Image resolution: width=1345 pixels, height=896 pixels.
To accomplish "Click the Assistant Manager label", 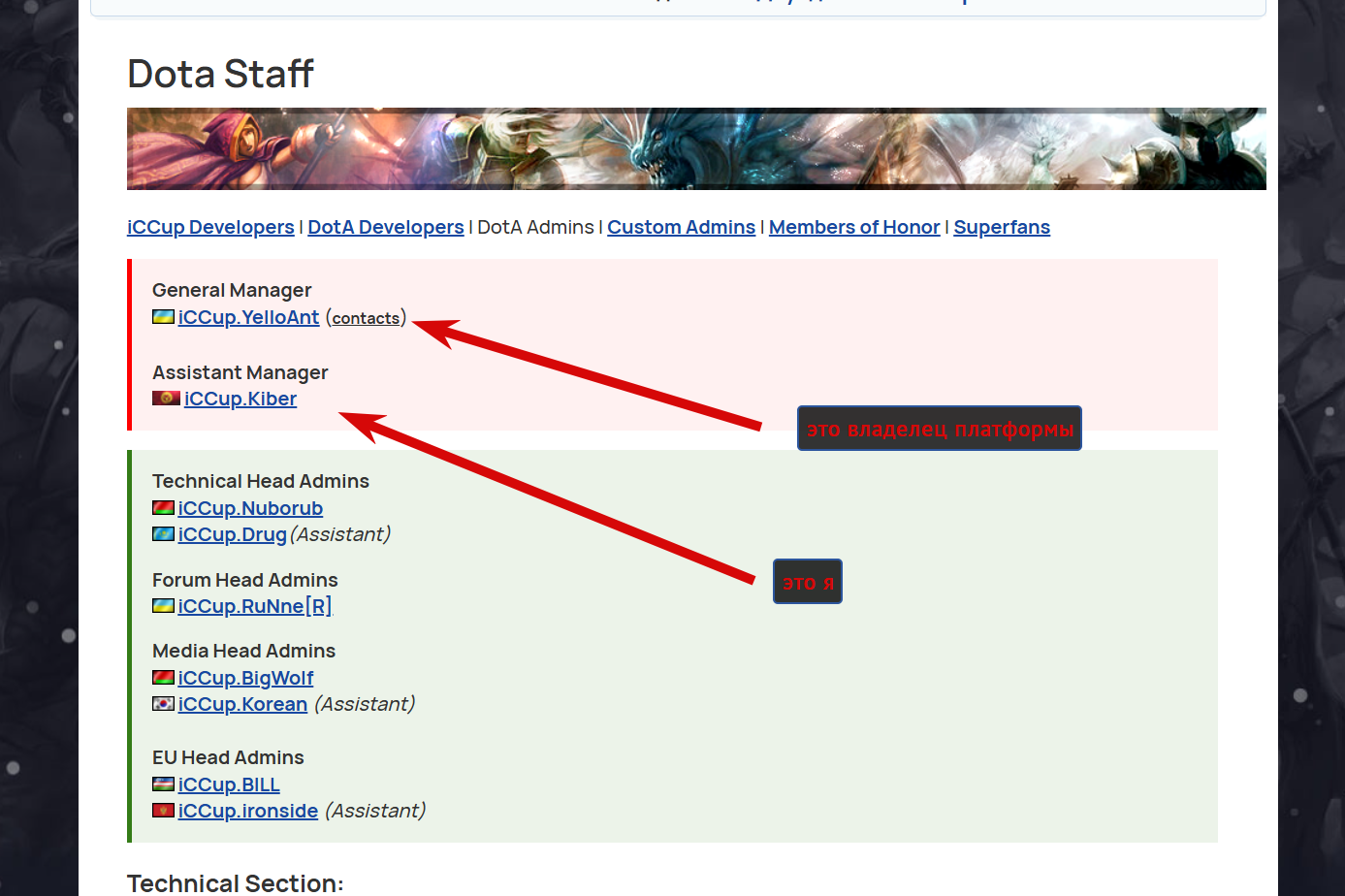I will point(240,372).
